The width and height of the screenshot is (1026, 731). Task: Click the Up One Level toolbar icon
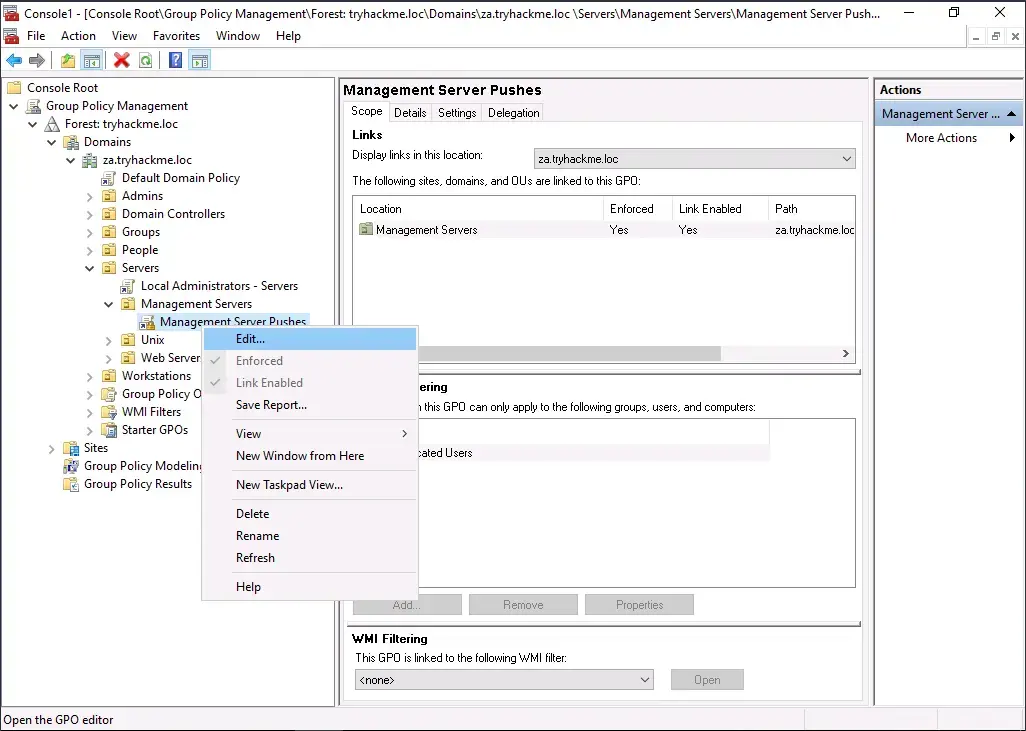[x=68, y=61]
